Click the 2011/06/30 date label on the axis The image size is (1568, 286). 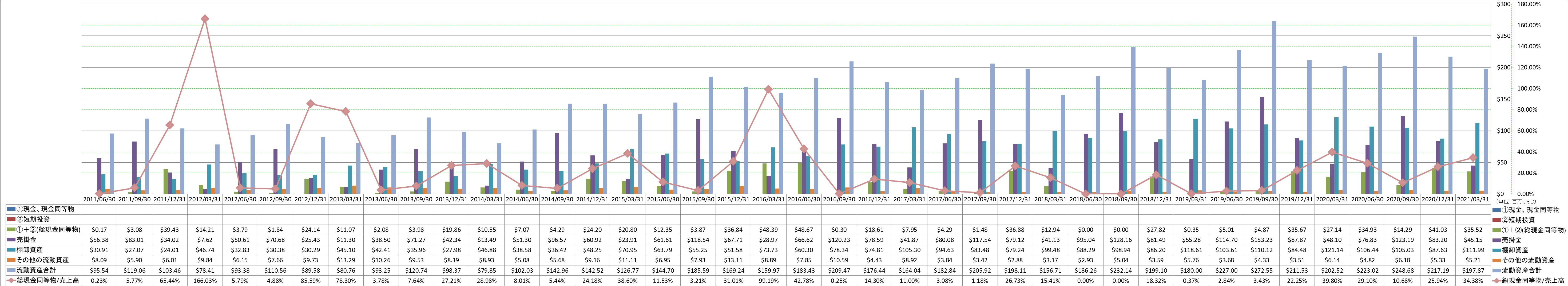click(x=100, y=199)
